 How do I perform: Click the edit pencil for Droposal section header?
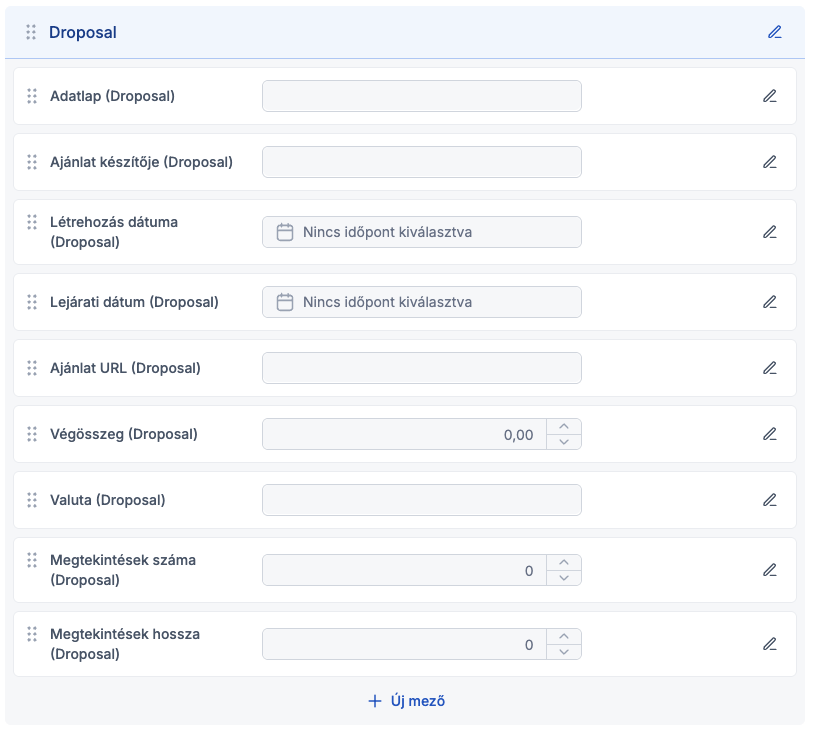tap(774, 32)
